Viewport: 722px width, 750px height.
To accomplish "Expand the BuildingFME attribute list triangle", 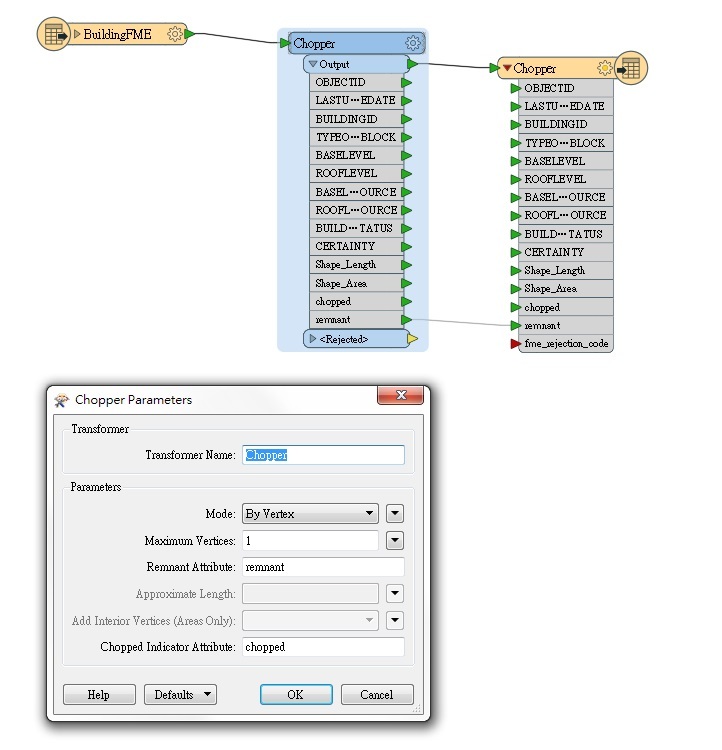I will (x=77, y=34).
